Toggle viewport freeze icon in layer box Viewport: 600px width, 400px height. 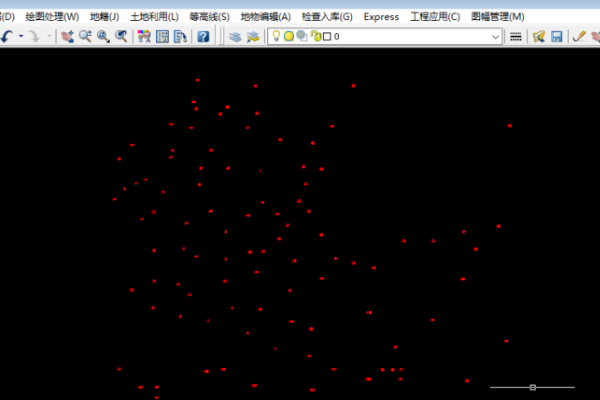coord(302,36)
